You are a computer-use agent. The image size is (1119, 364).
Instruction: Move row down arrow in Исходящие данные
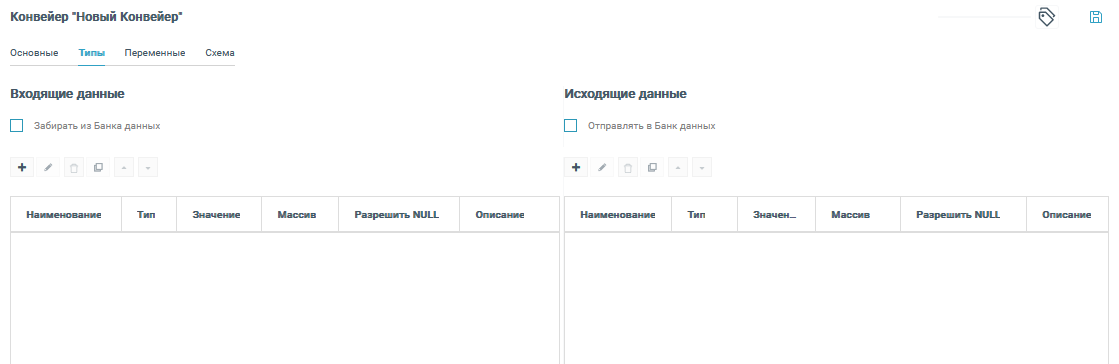(x=702, y=168)
